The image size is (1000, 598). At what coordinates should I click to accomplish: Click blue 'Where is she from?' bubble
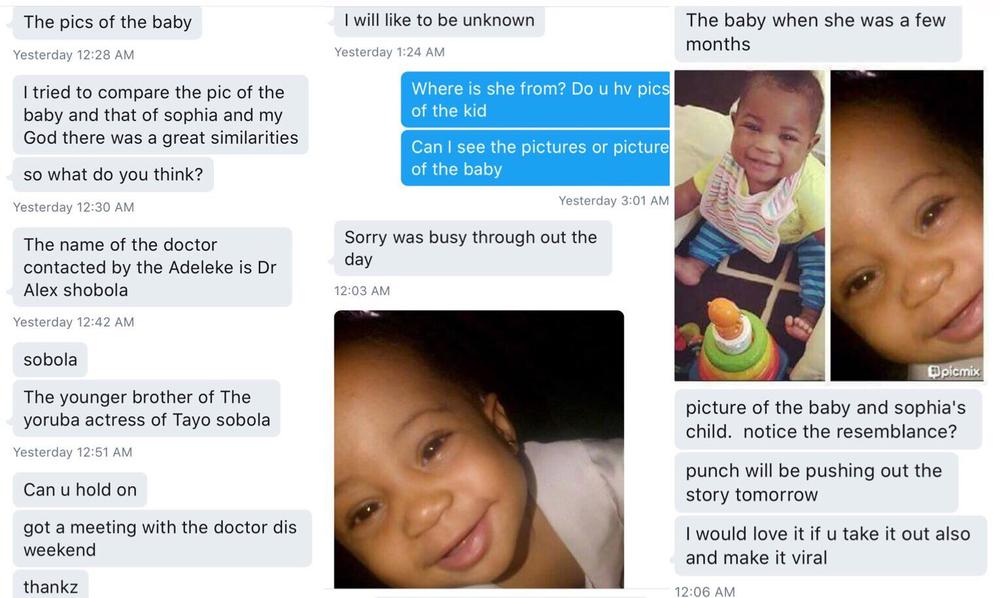pos(536,99)
